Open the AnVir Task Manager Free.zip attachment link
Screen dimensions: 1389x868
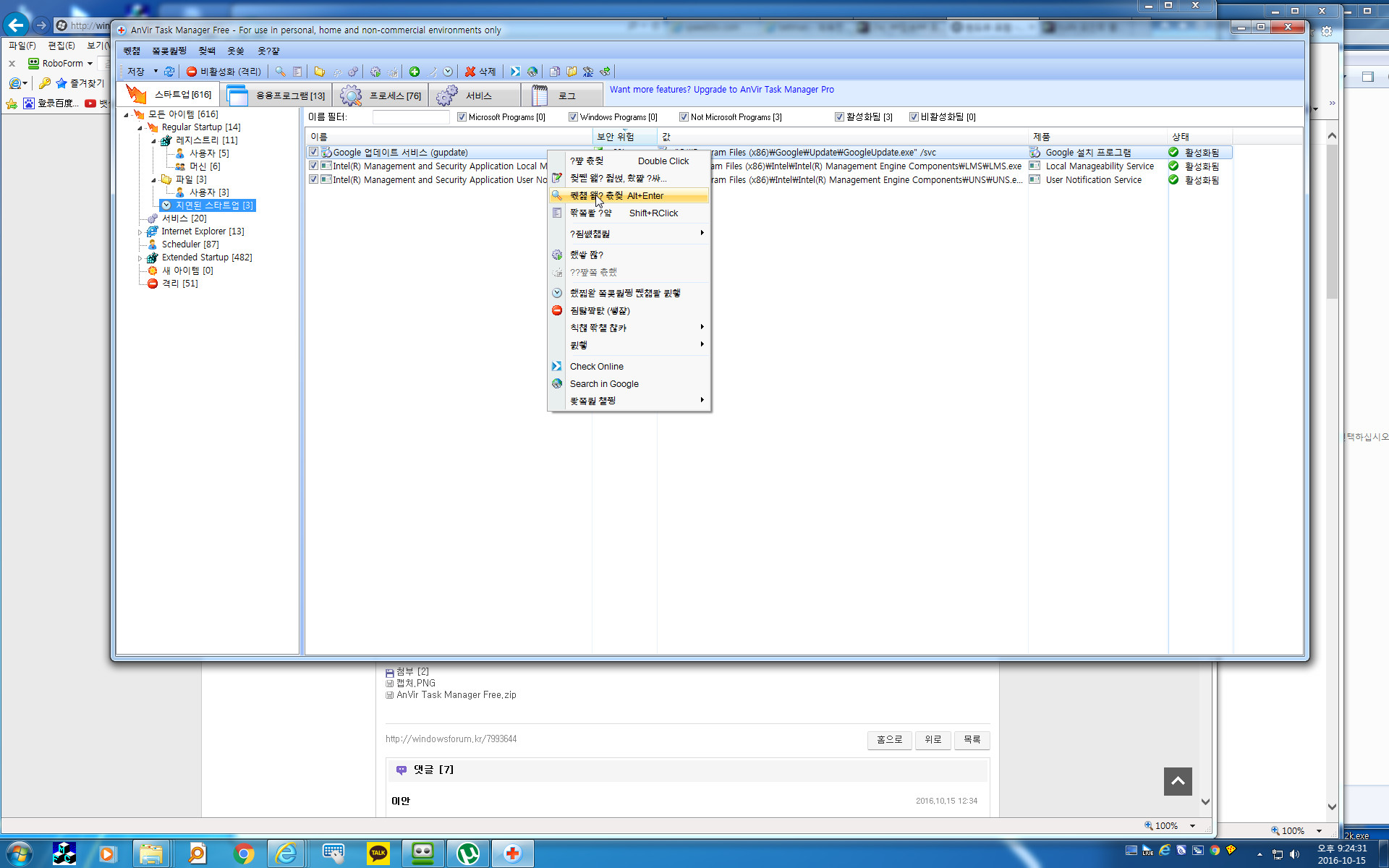coord(456,695)
